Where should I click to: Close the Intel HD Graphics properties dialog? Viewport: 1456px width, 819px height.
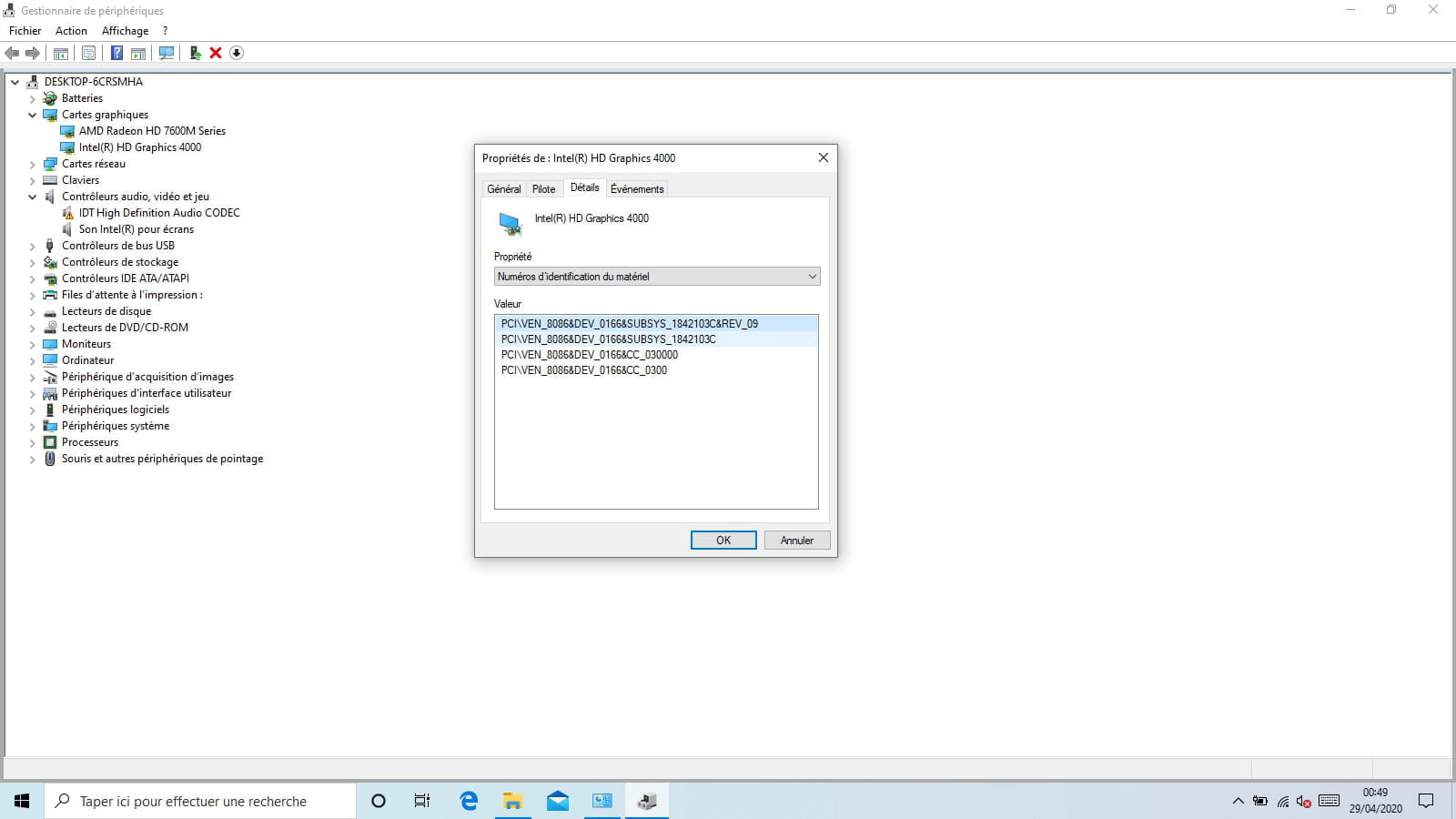(823, 157)
